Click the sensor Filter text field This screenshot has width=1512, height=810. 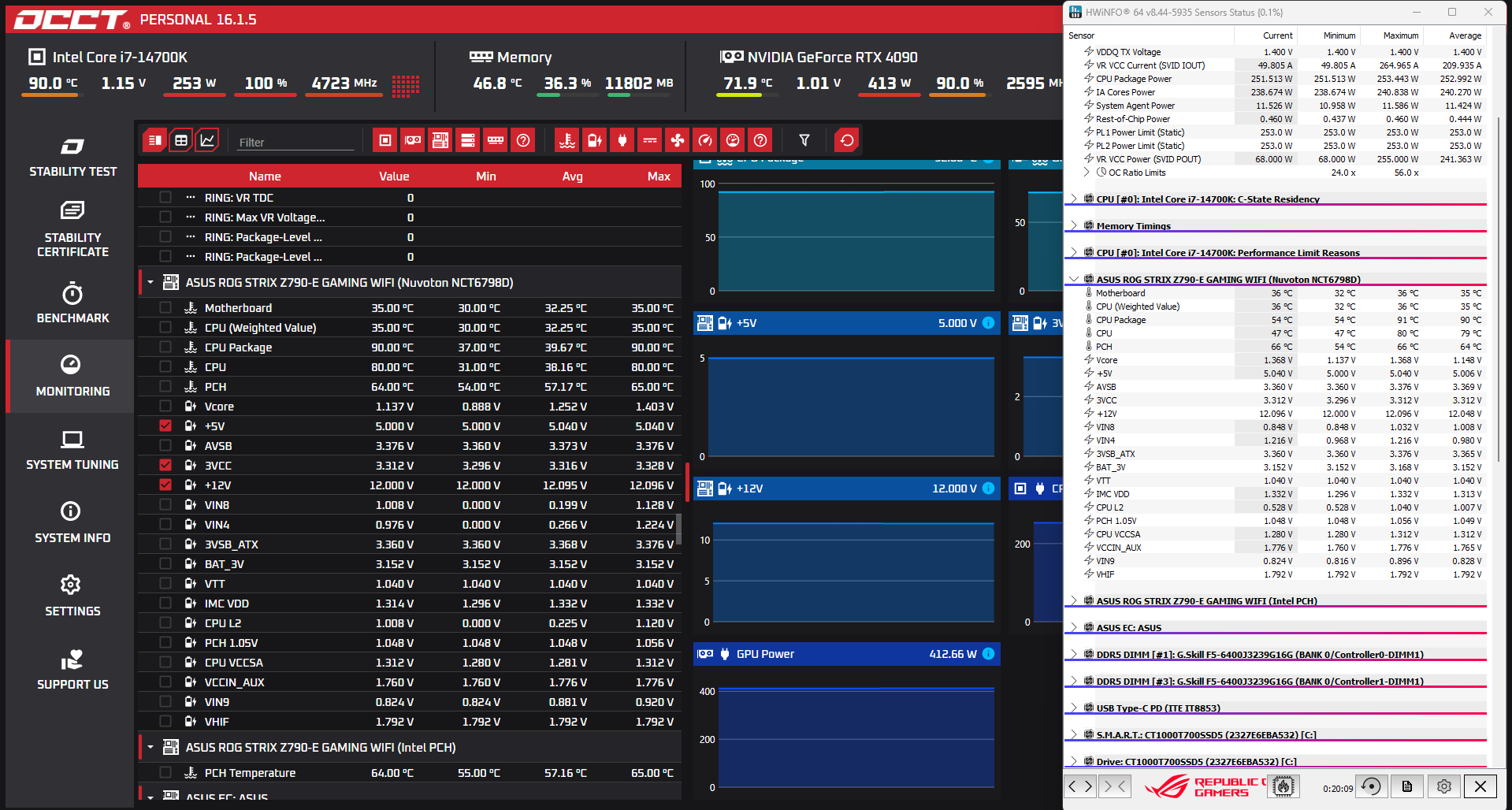(x=295, y=142)
